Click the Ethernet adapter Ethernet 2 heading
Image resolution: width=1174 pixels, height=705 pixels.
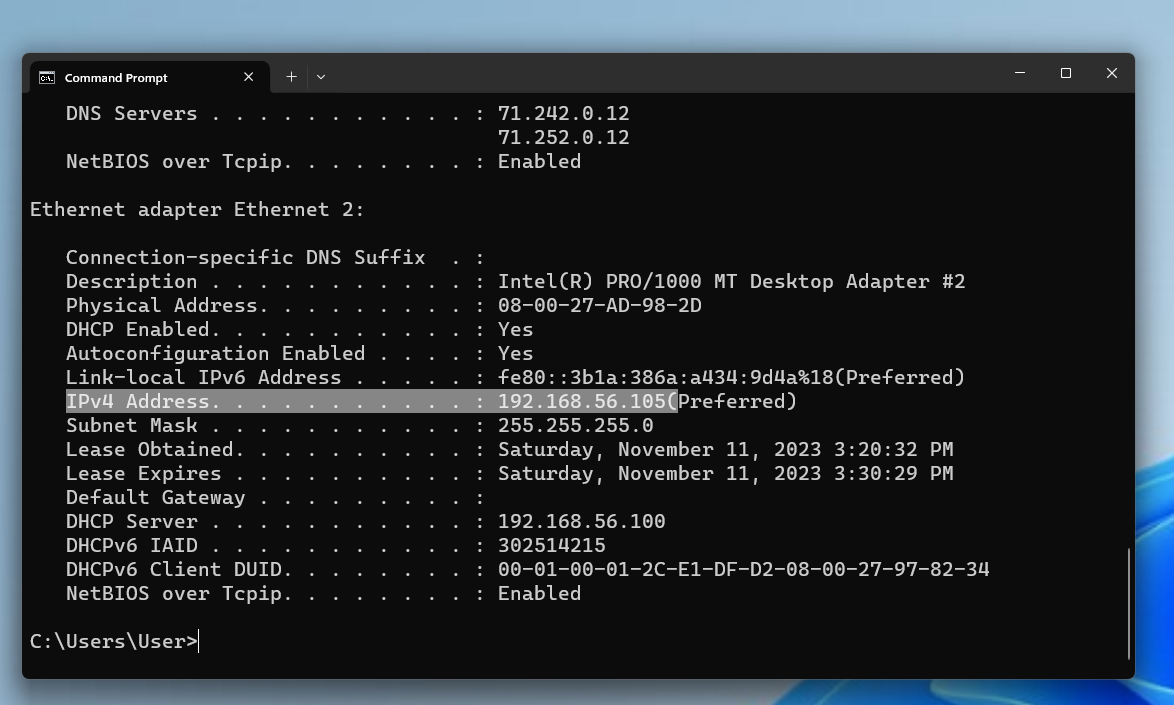pos(197,210)
